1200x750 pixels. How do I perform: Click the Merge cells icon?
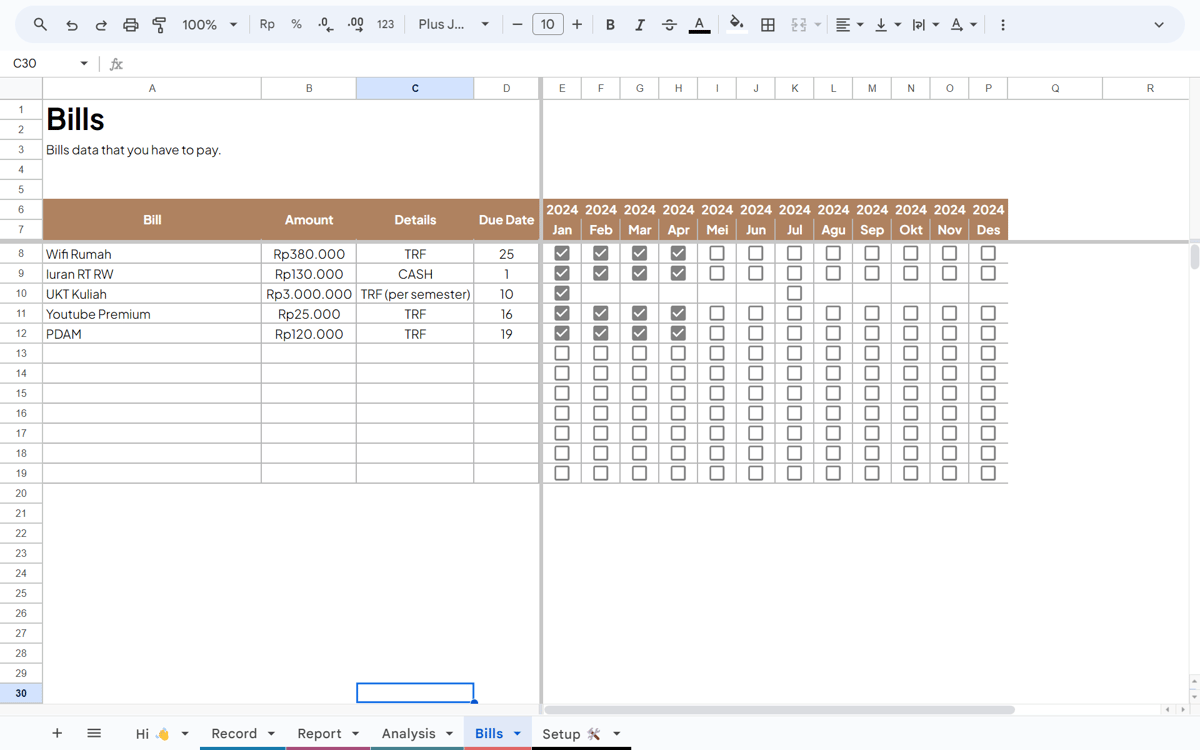799,24
